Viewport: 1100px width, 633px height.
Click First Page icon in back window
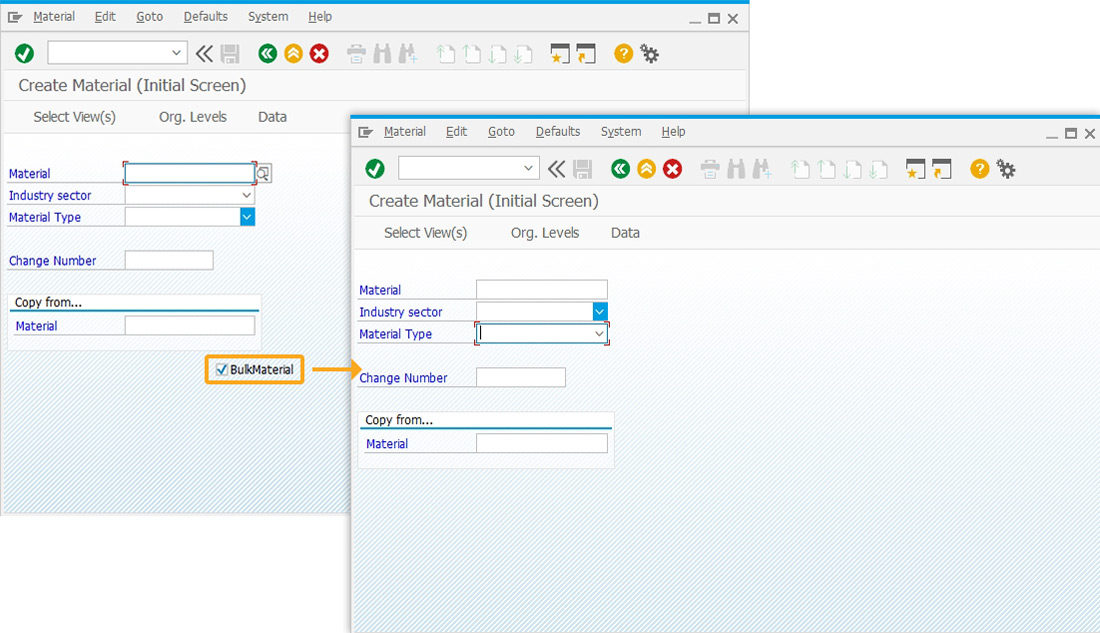click(445, 53)
